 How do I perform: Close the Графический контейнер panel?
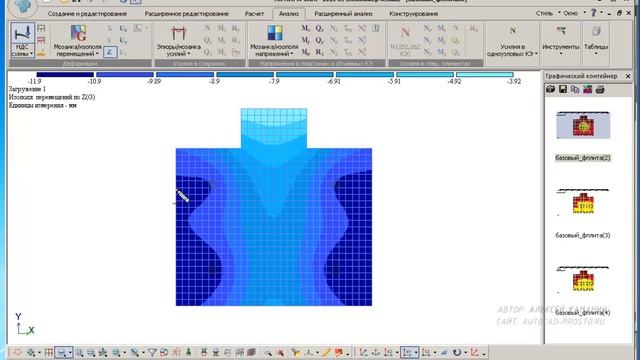pos(628,76)
